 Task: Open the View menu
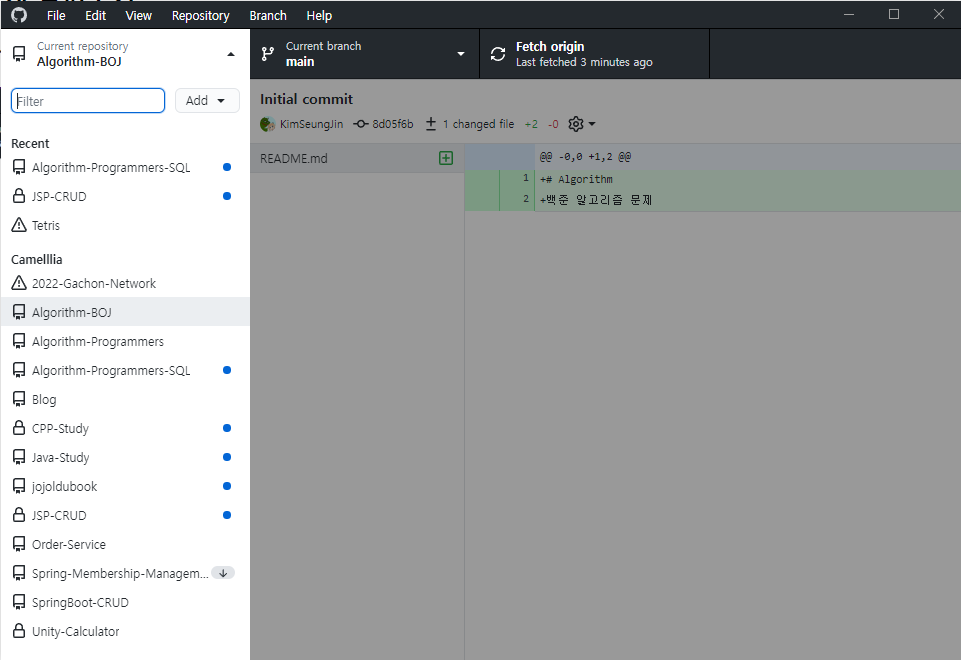pos(139,15)
